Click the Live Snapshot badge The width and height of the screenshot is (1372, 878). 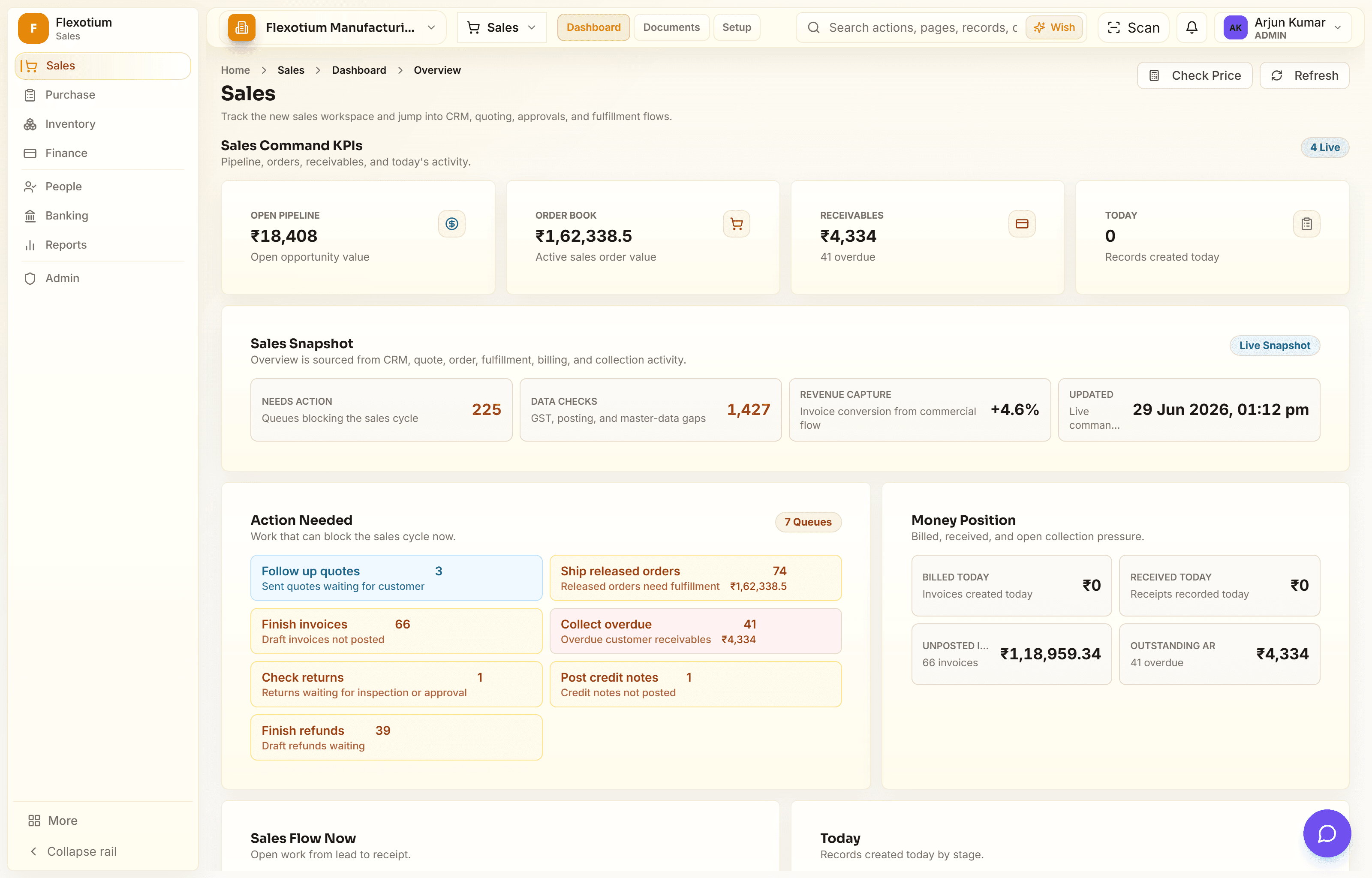point(1275,346)
